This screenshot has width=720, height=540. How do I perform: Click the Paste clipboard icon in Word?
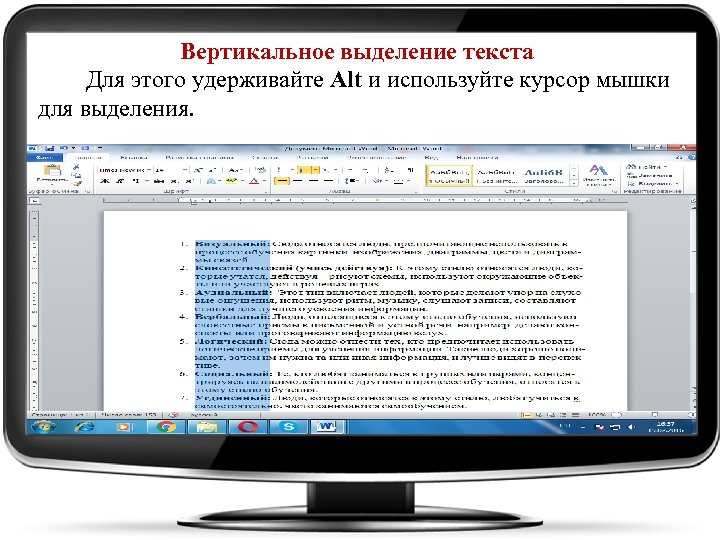click(52, 171)
